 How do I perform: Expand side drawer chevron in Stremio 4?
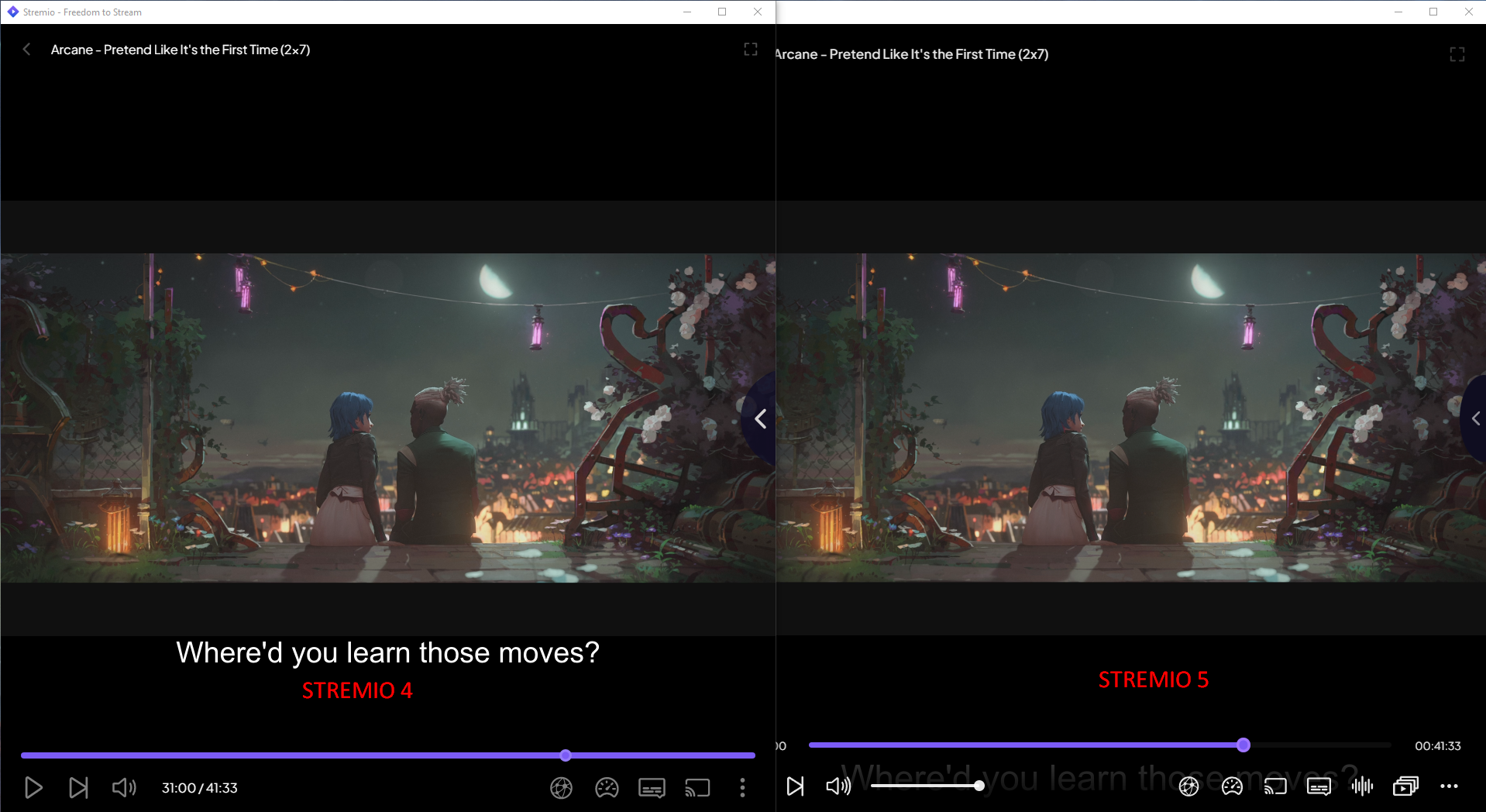click(x=761, y=419)
